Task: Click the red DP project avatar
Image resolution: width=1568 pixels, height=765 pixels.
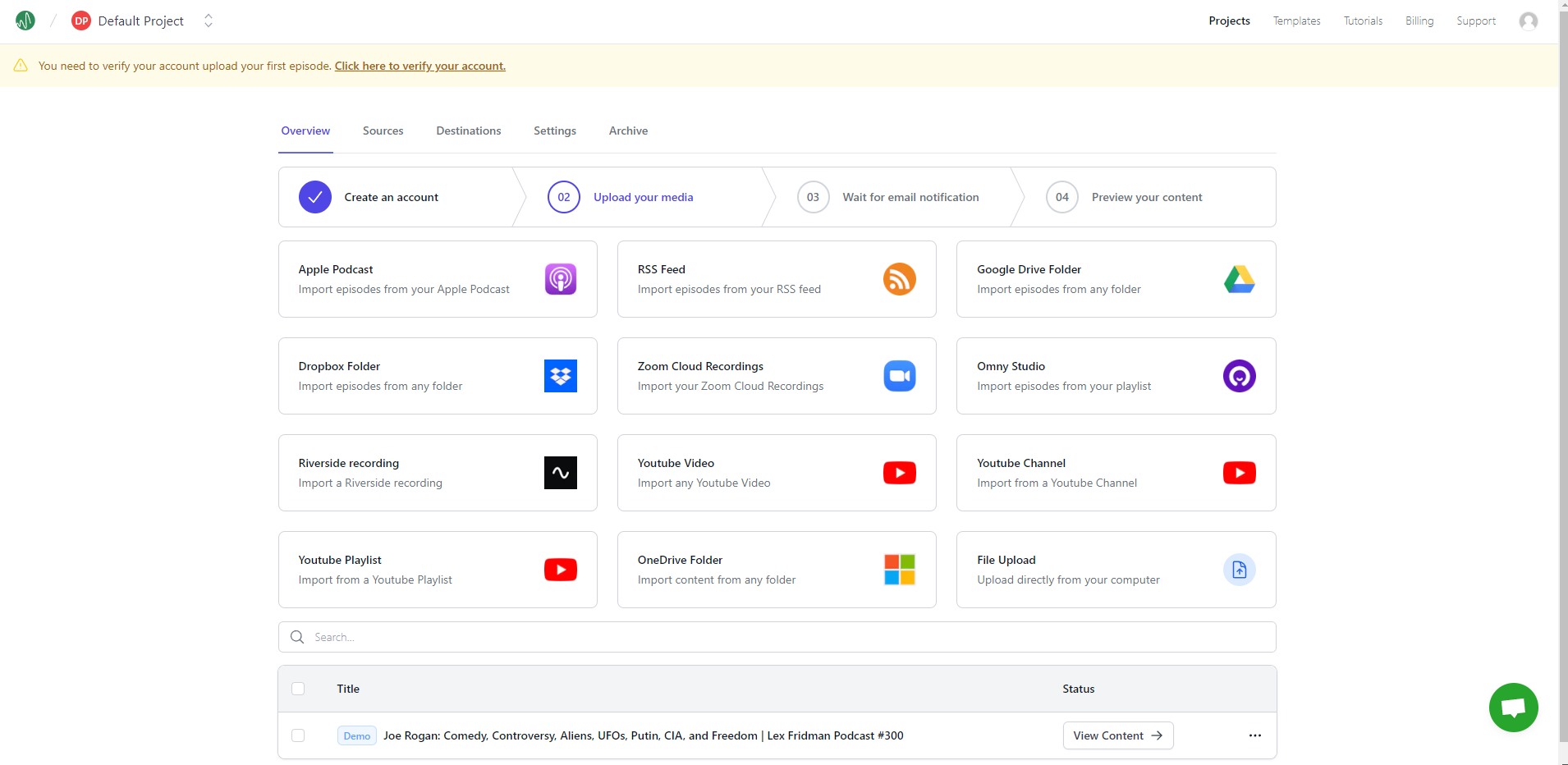Action: point(81,21)
